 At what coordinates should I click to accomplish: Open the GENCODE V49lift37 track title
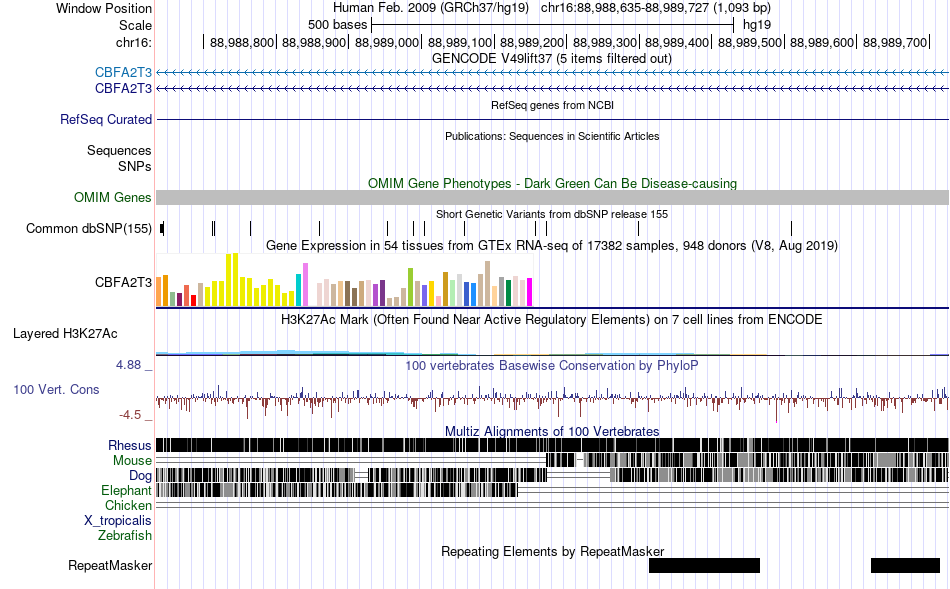pos(552,59)
